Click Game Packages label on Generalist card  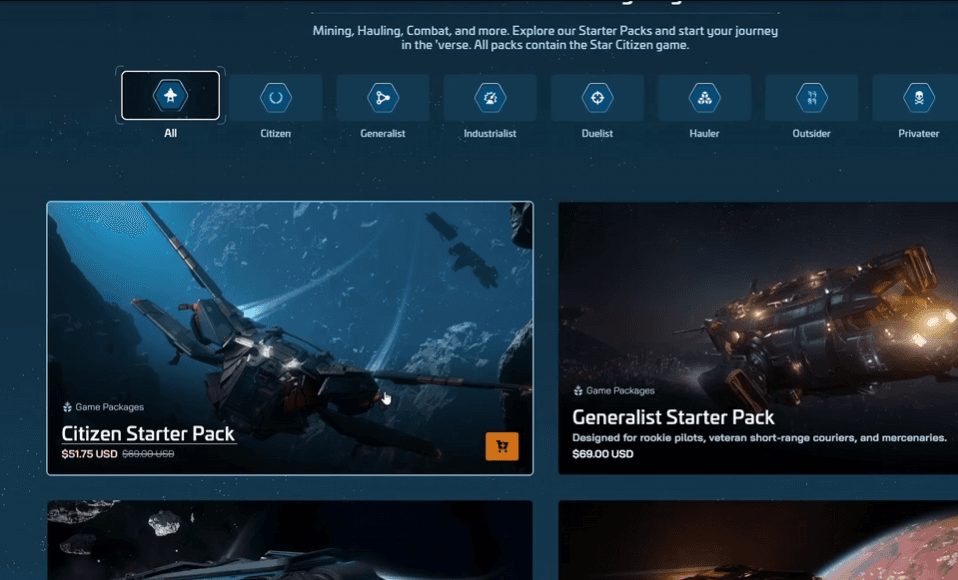point(614,391)
